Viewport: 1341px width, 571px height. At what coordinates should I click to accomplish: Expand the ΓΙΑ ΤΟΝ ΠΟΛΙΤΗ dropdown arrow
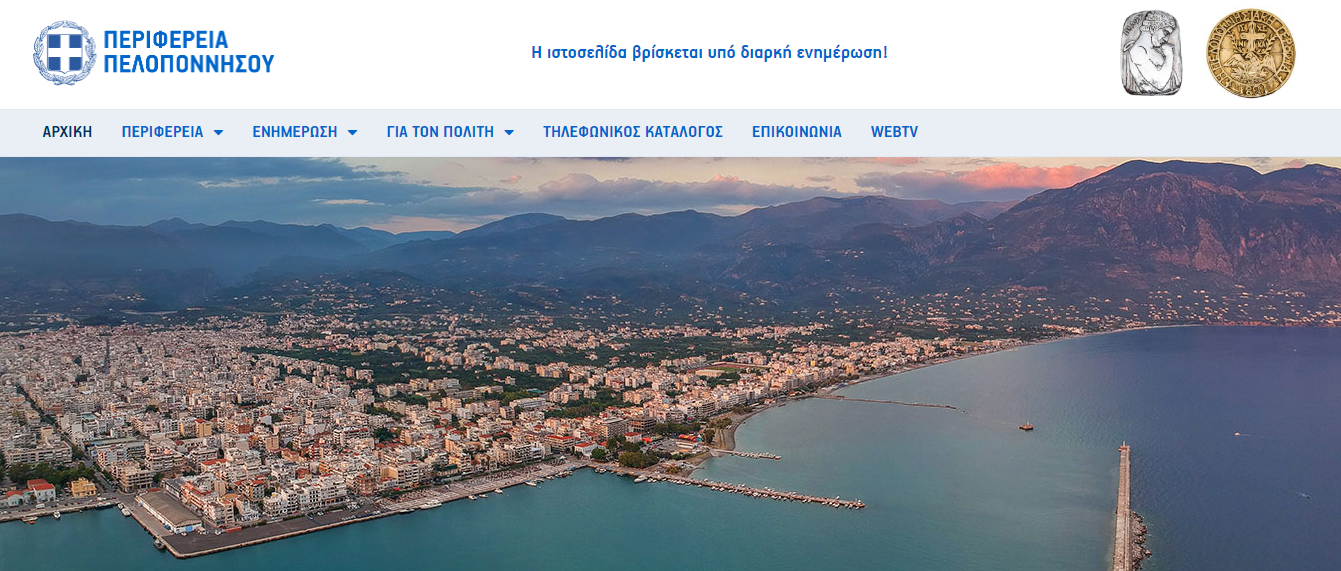tap(509, 133)
